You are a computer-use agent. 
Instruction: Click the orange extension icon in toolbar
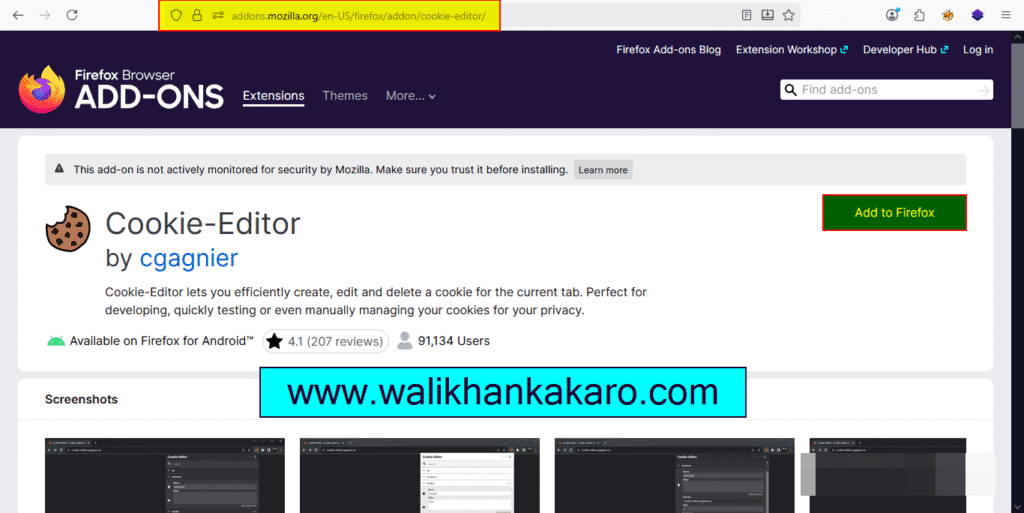pyautogui.click(x=948, y=15)
